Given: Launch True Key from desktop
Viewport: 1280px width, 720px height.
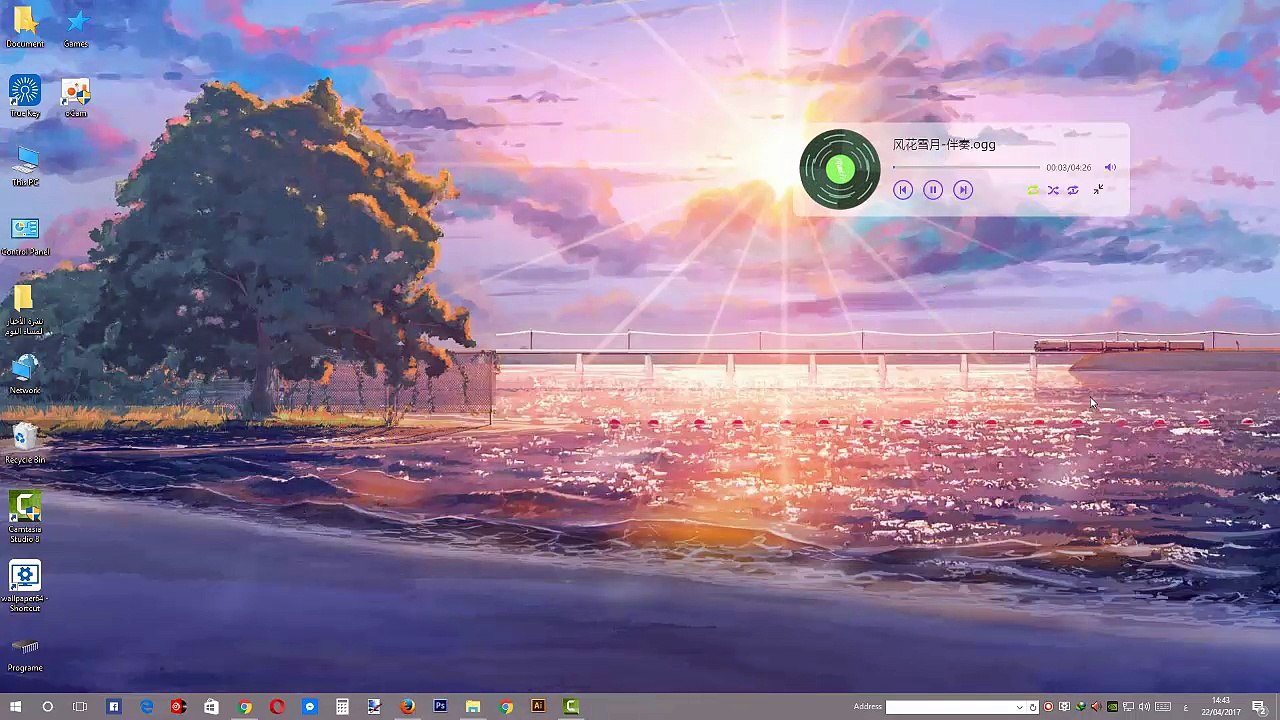Looking at the screenshot, I should click(25, 97).
